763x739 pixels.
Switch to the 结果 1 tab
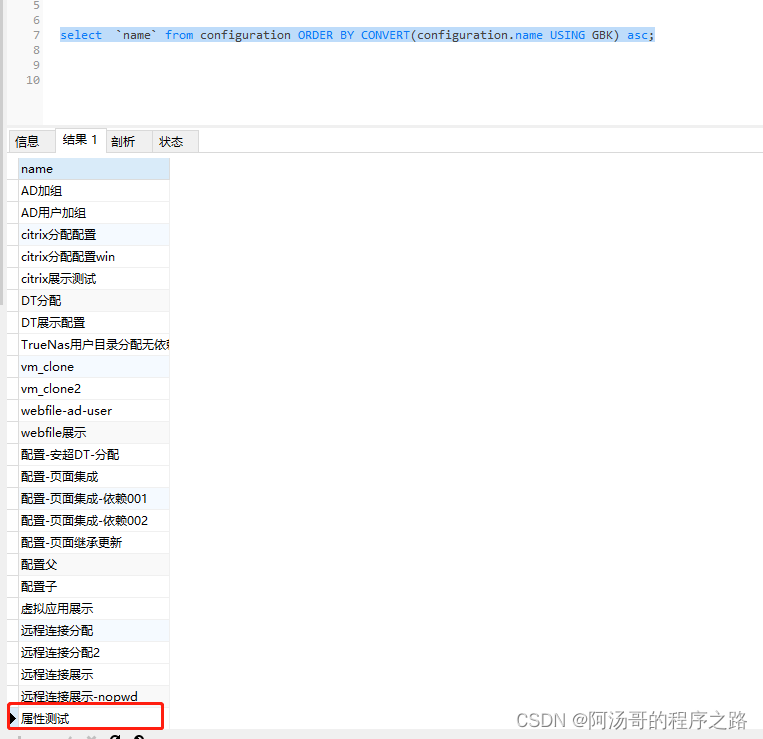[x=80, y=140]
